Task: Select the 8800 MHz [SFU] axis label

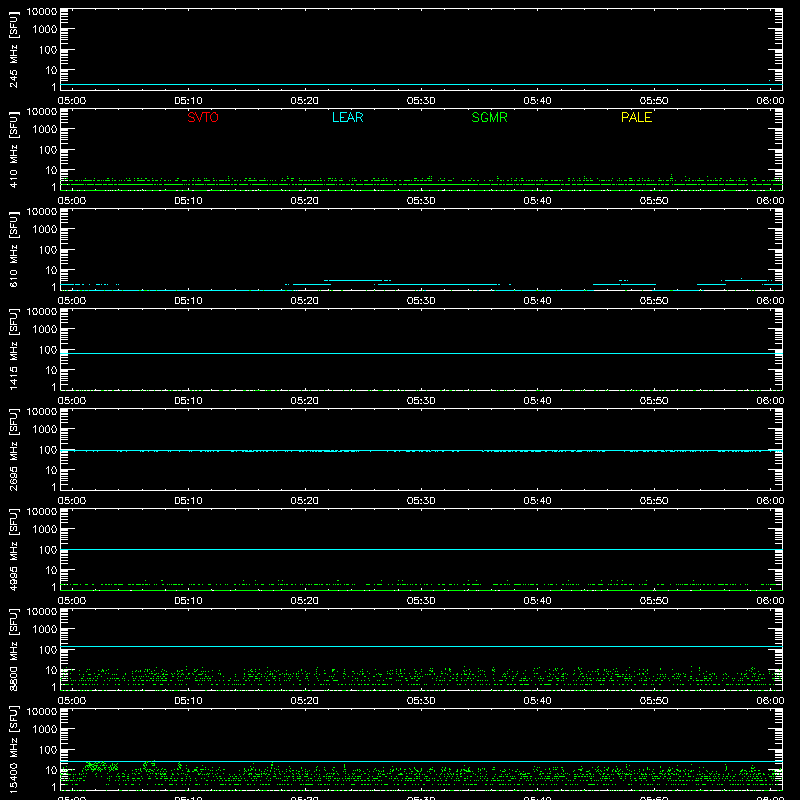Action: pyautogui.click(x=13, y=649)
